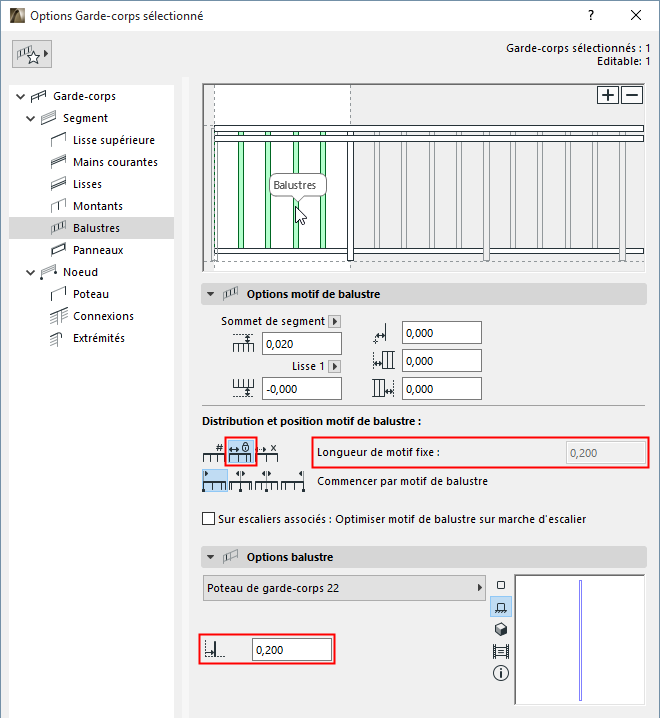The height and width of the screenshot is (718, 660).
Task: Select Connexions under Noeud
Action: tap(103, 316)
